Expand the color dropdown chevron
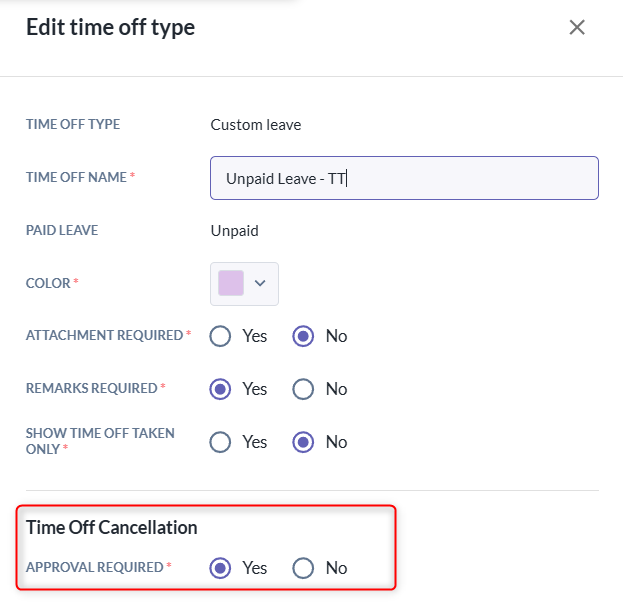 [x=260, y=283]
